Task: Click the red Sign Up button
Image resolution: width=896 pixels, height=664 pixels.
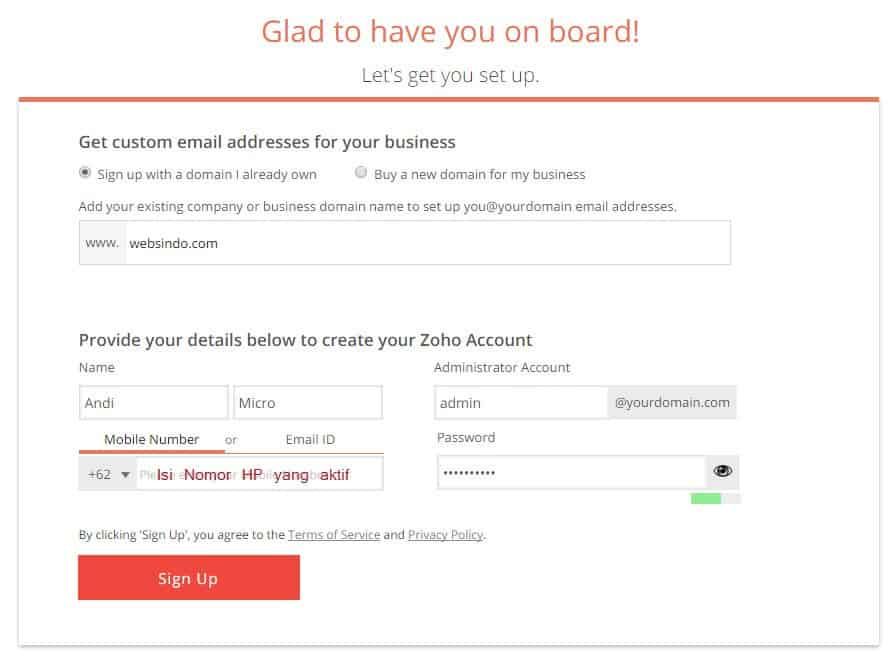Action: (188, 578)
